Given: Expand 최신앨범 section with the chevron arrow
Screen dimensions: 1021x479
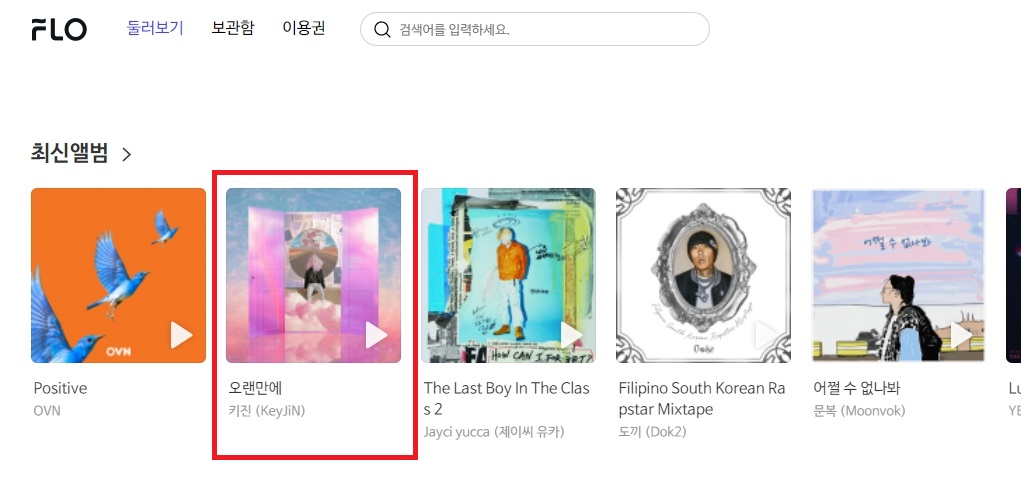Looking at the screenshot, I should [127, 154].
